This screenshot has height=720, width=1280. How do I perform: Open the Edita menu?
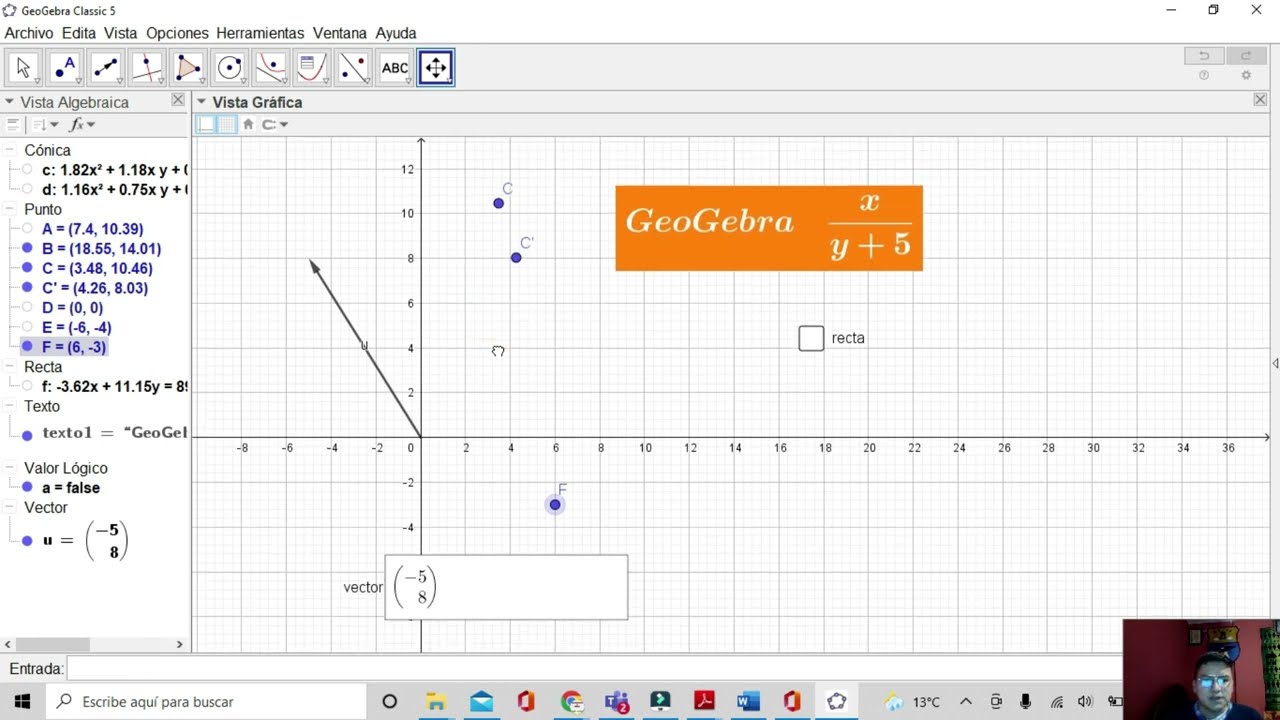pyautogui.click(x=79, y=33)
